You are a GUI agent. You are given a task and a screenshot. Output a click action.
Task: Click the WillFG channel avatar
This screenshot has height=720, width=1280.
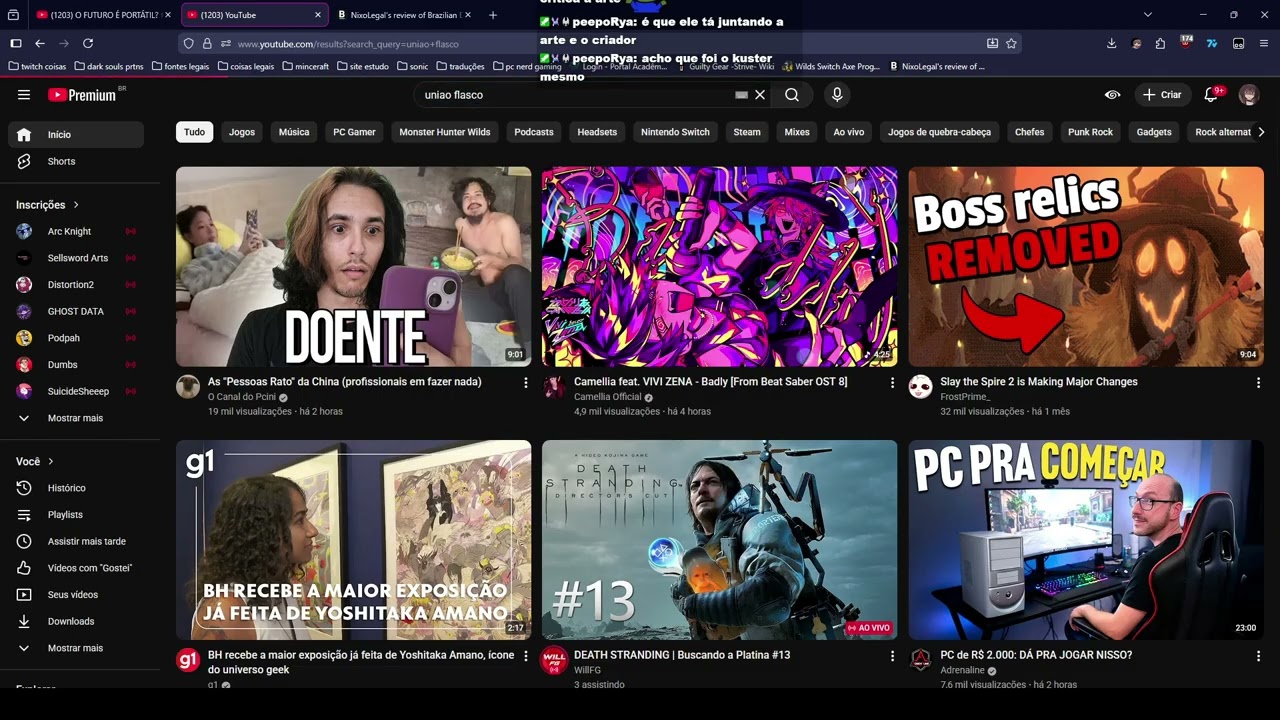[554, 660]
